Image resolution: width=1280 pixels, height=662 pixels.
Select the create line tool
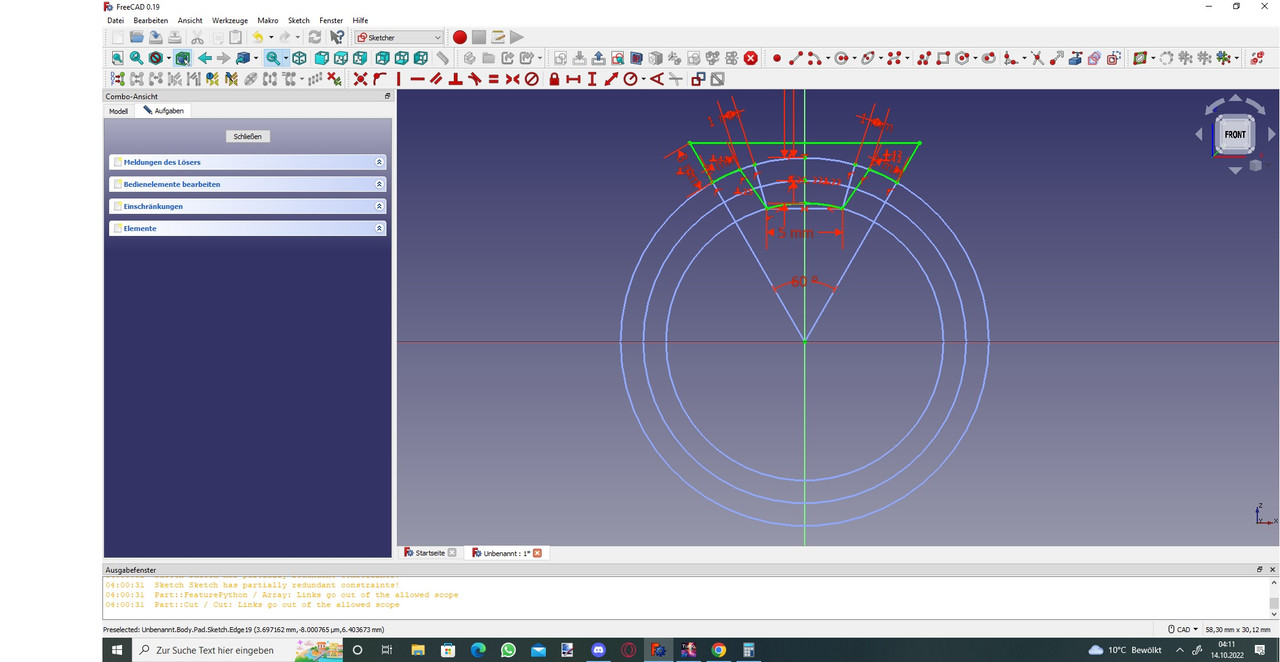coord(796,58)
